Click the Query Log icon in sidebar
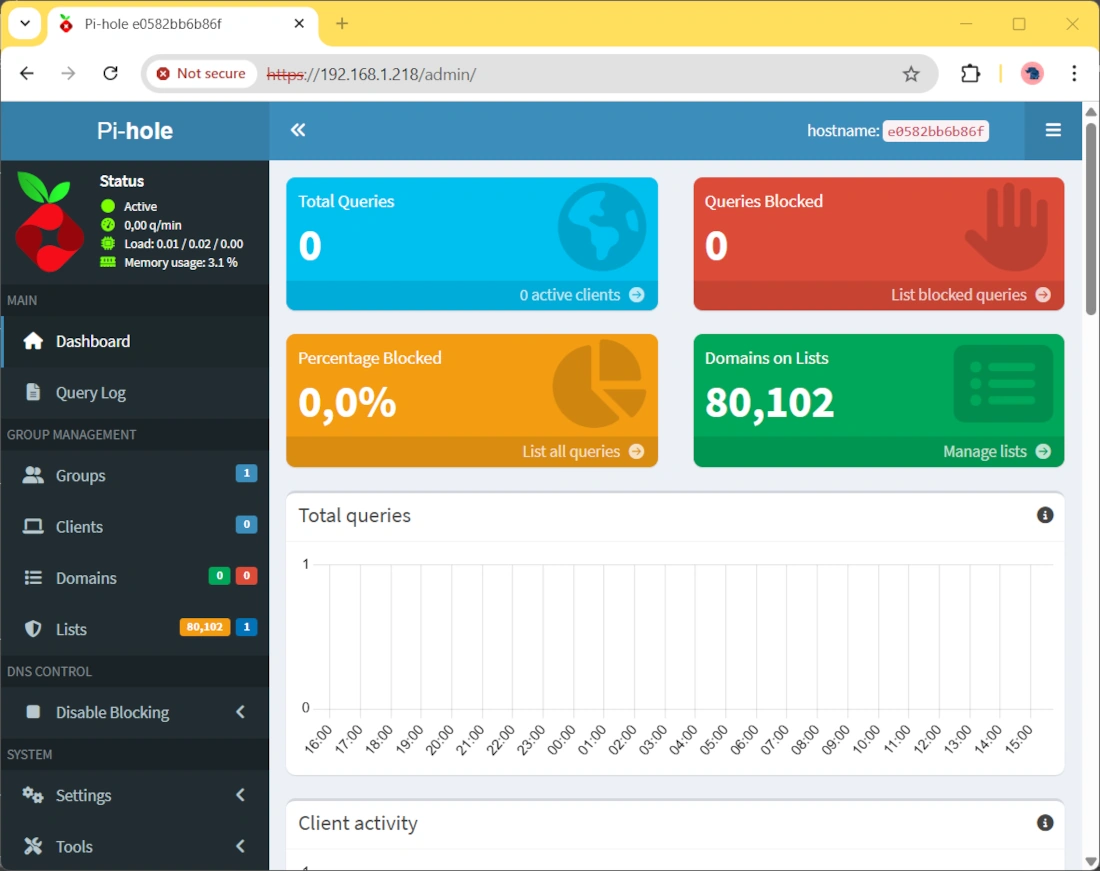This screenshot has height=871, width=1100. click(35, 392)
